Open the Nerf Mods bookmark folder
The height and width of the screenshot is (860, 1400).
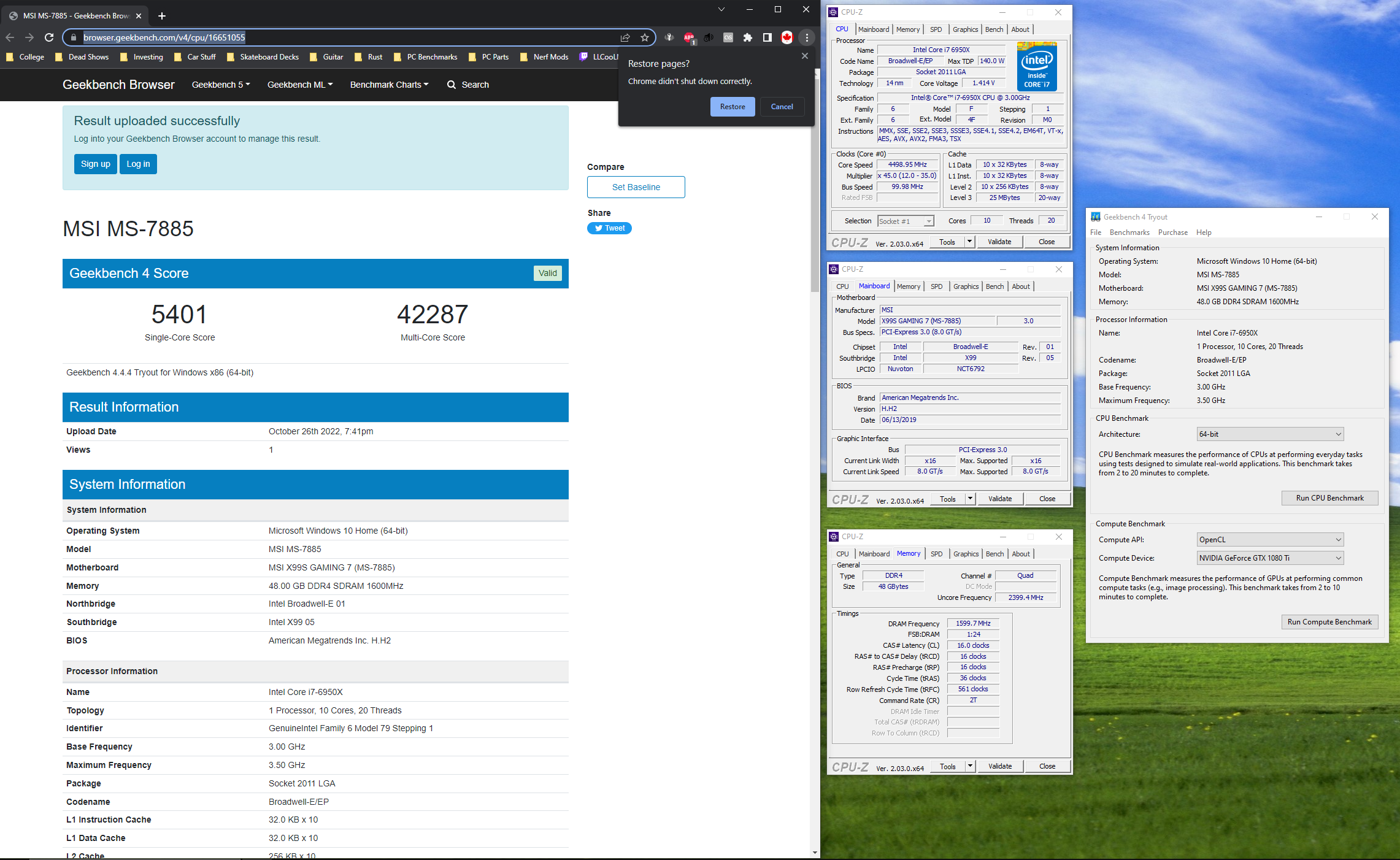pos(544,57)
